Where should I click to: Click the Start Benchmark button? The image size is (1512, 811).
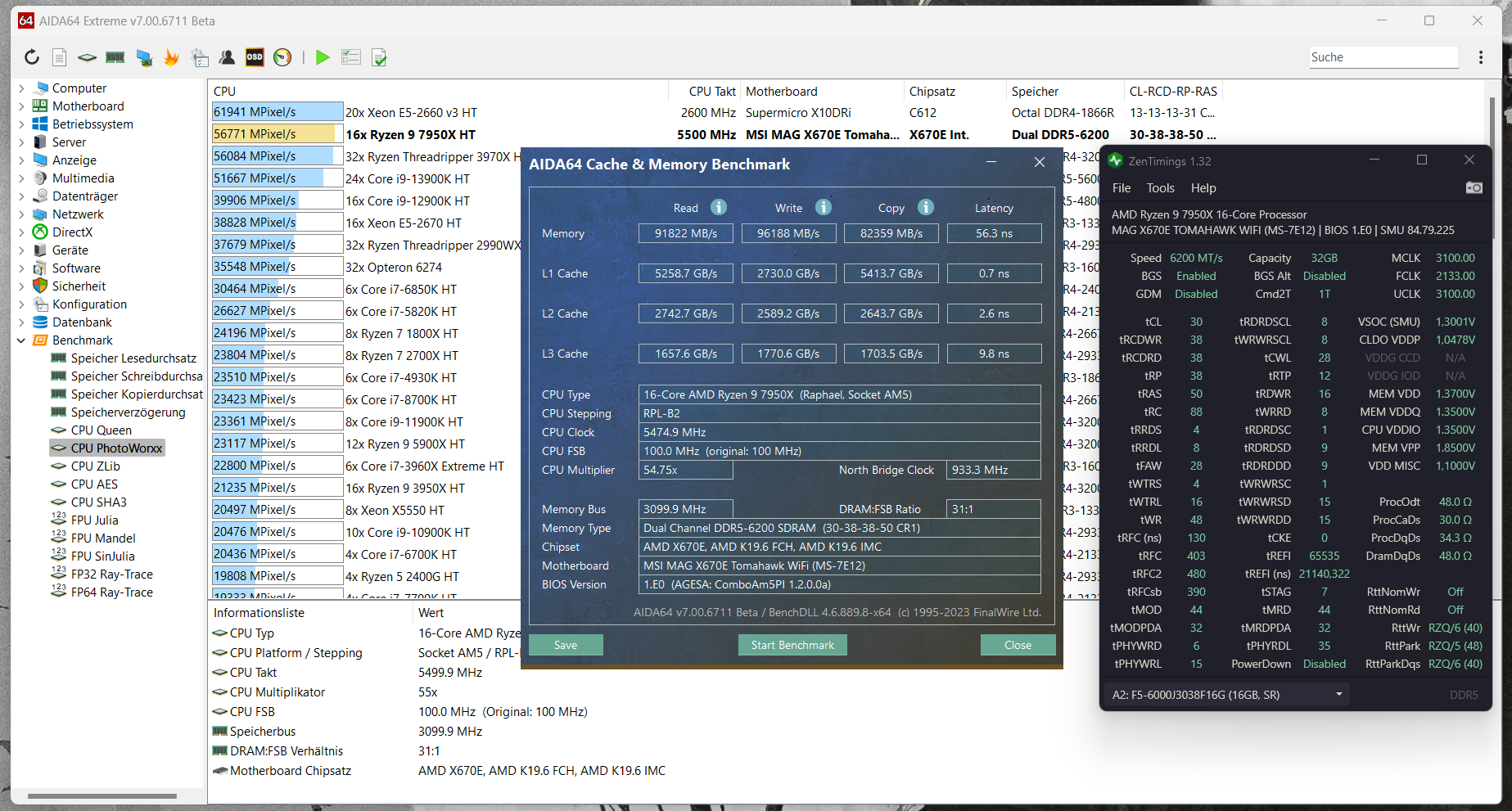pyautogui.click(x=792, y=645)
